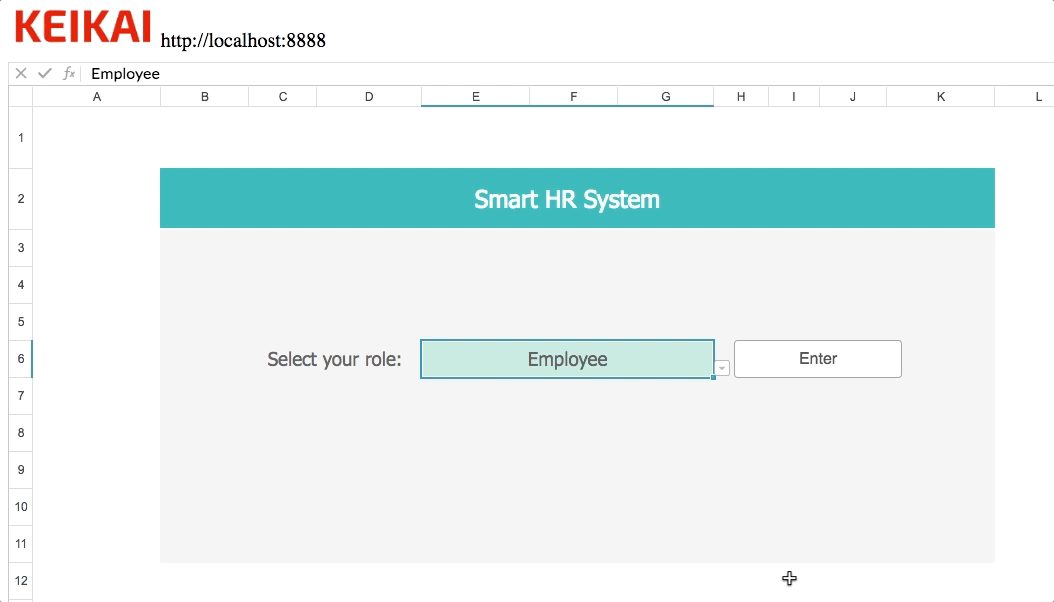The height and width of the screenshot is (602, 1054).
Task: Click the 'Select your role:' label
Action: click(x=334, y=359)
